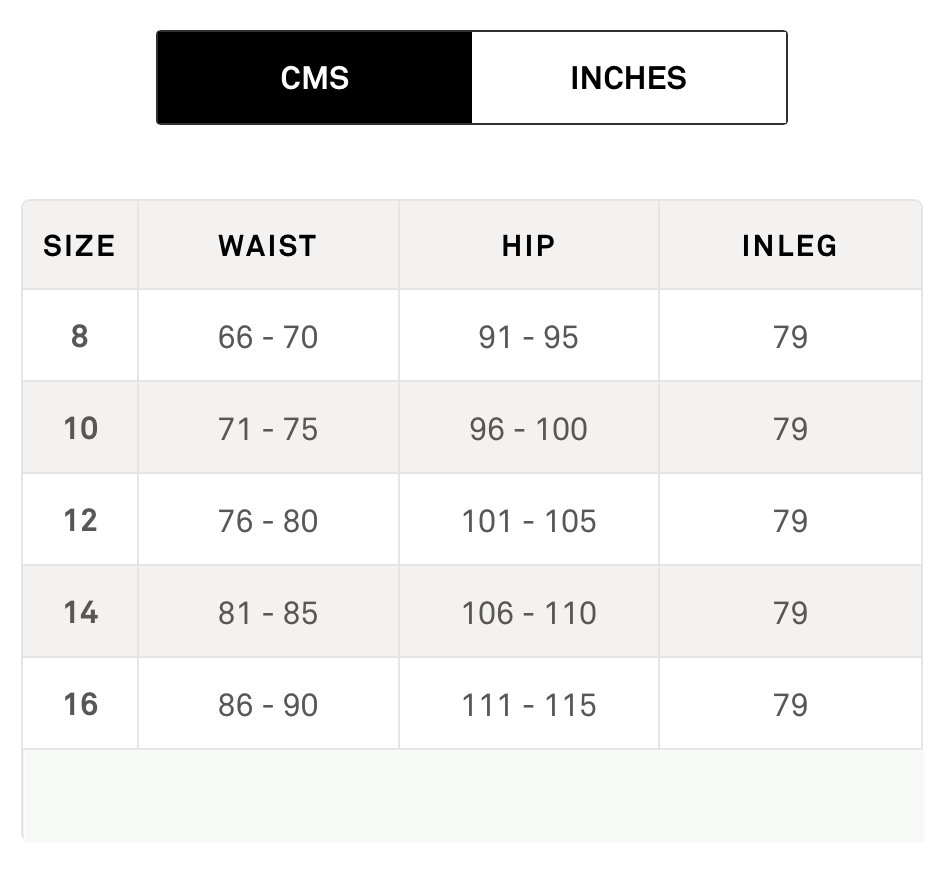The image size is (952, 872).
Task: Select the size 8 row label
Action: [79, 336]
